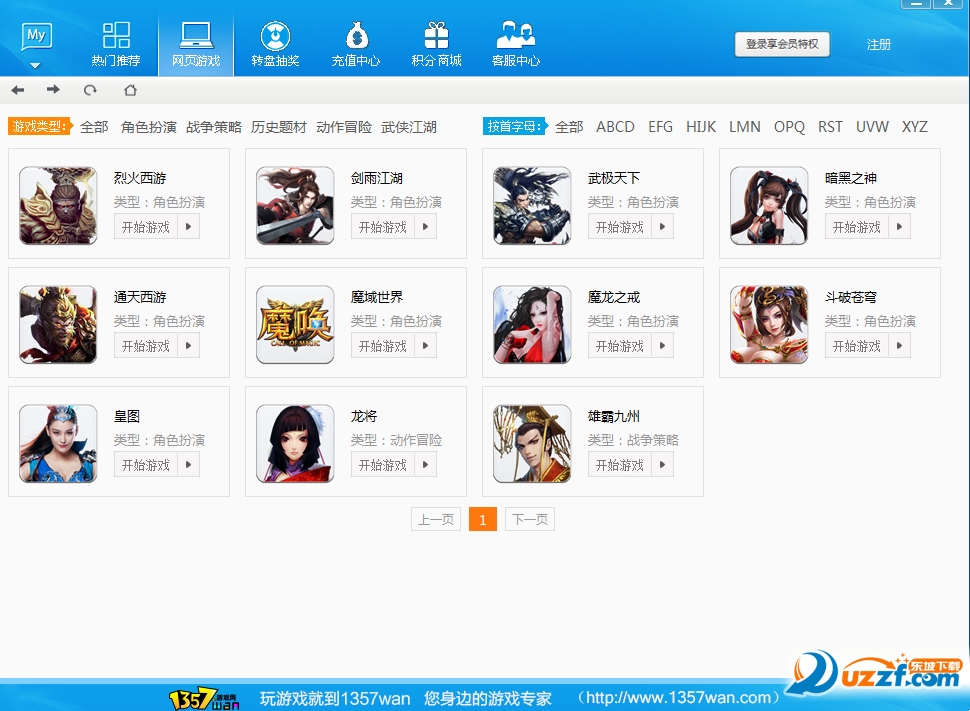The width and height of the screenshot is (970, 711).
Task: Go to next page 下一页
Action: point(530,519)
